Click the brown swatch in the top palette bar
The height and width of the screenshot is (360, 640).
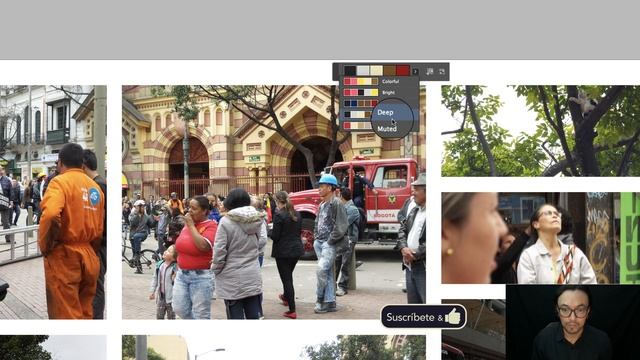point(389,71)
